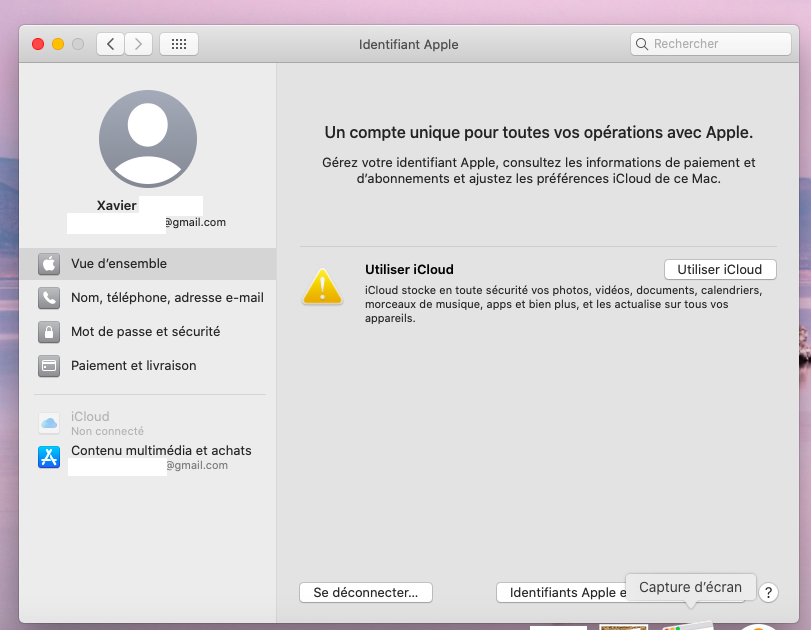
Task: Click the Se déconnecter… button
Action: coord(366,592)
